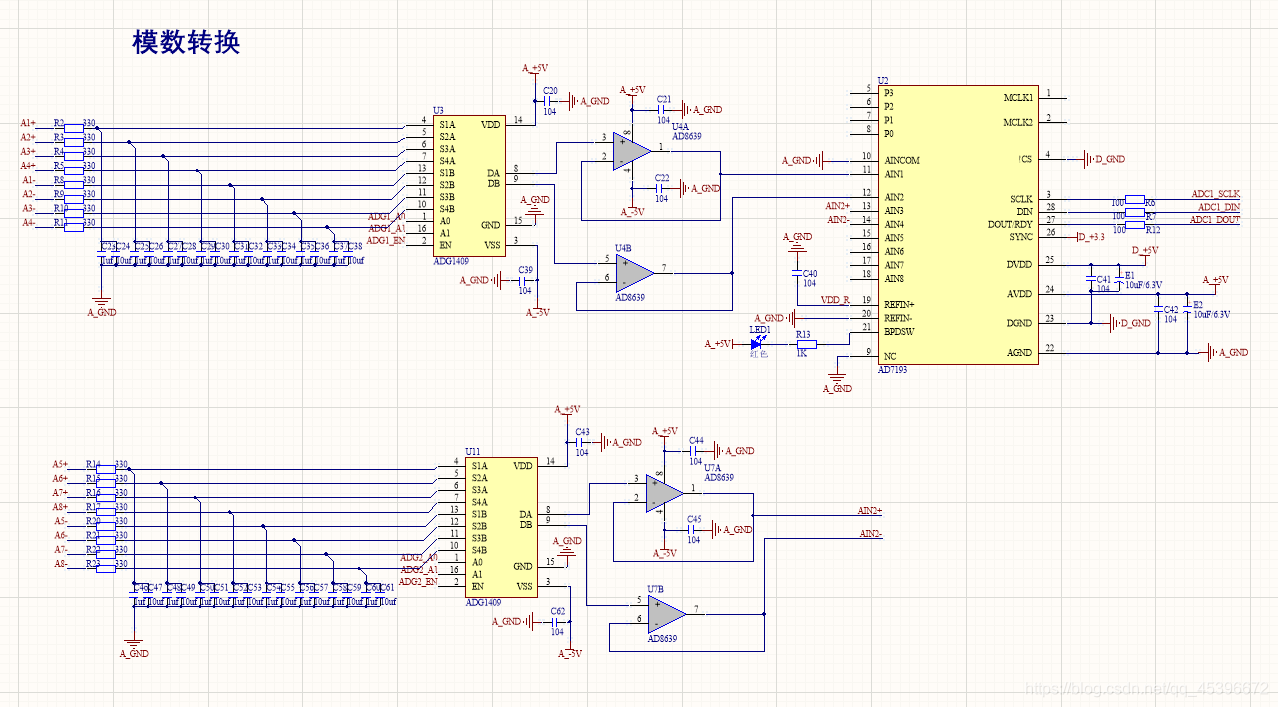
Task: Select capacitor C22 below U4A
Action: coord(660,187)
